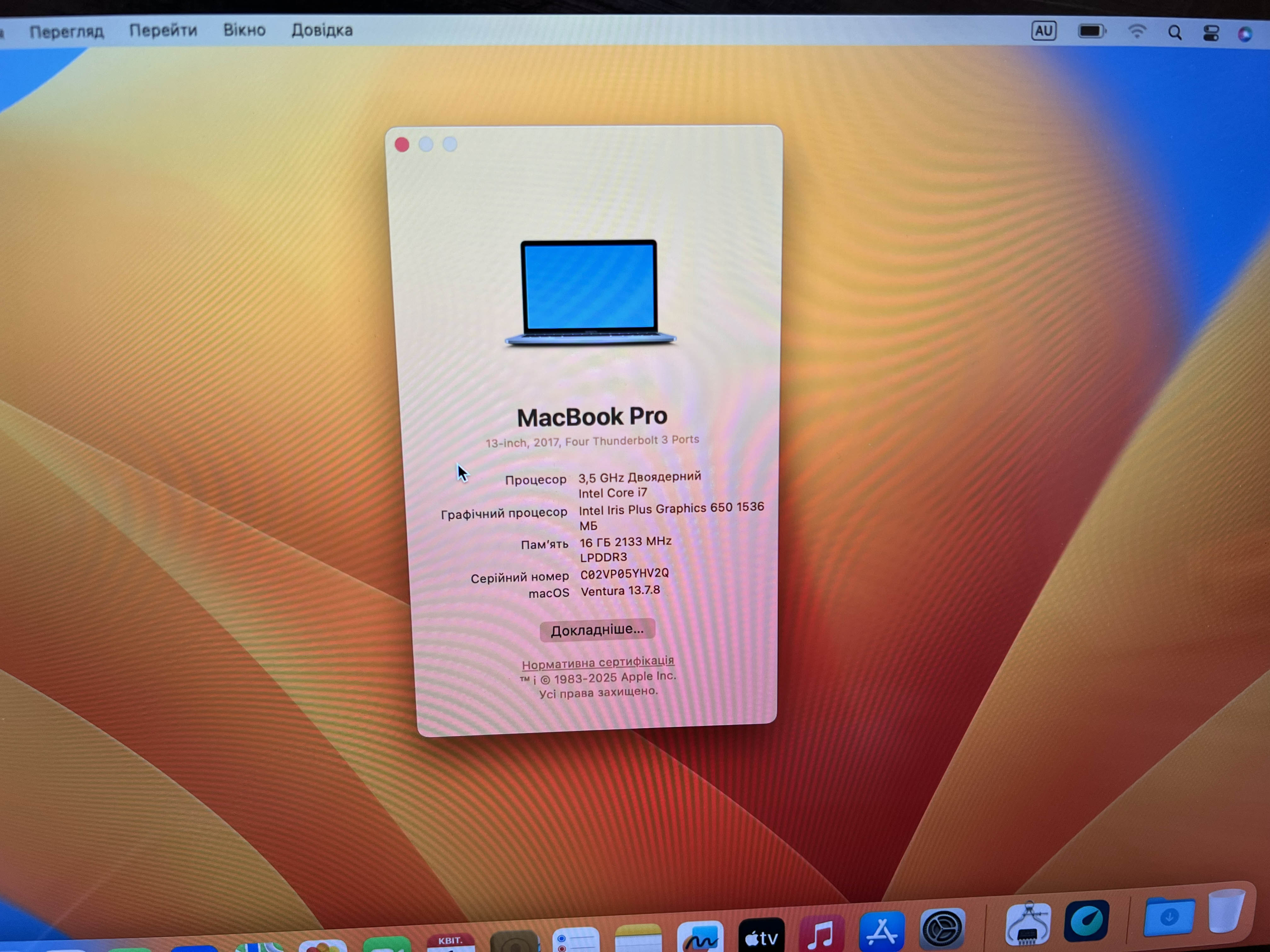
Task: Close the About This Mac window
Action: (x=402, y=145)
